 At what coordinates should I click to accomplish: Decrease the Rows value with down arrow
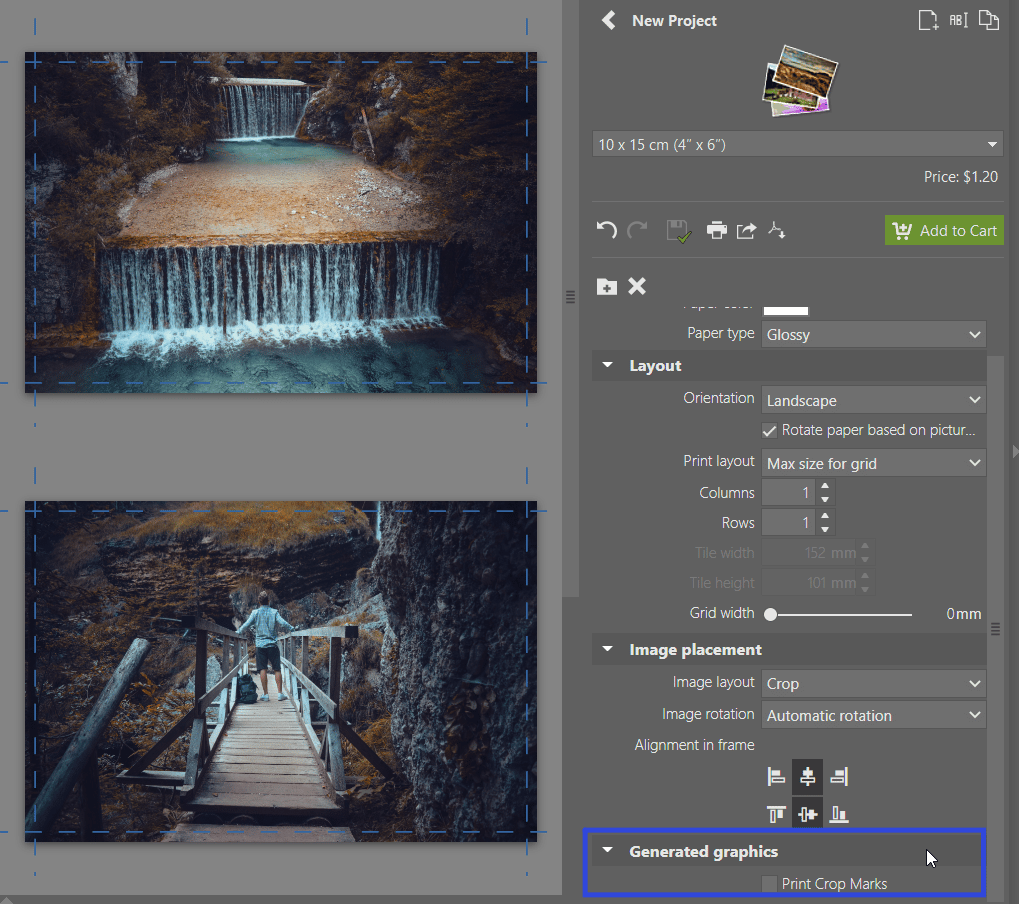coord(825,529)
